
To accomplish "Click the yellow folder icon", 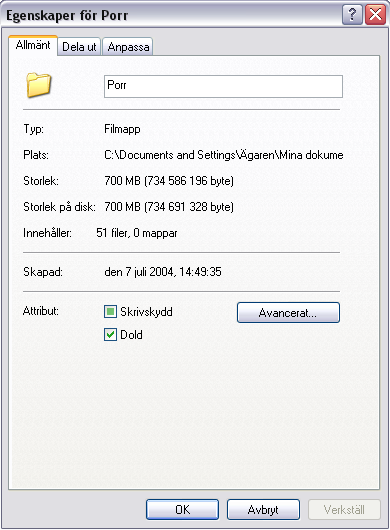I will tap(39, 86).
